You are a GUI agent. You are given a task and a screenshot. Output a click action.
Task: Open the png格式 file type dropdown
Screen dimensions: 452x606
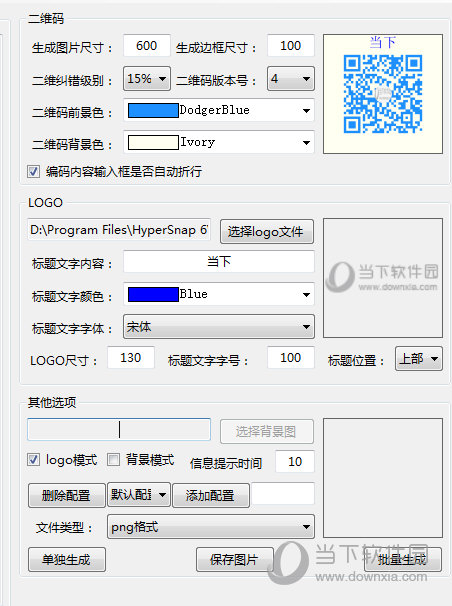211,526
